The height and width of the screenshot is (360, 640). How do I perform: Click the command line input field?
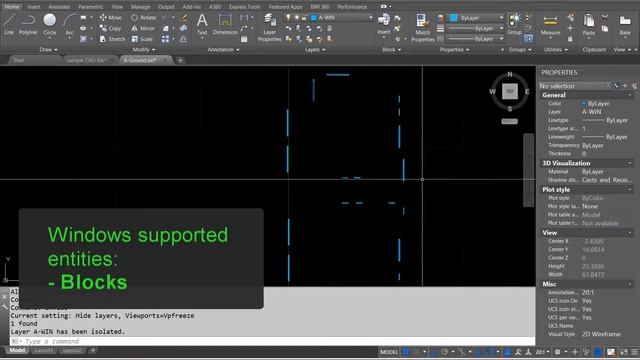coord(272,341)
